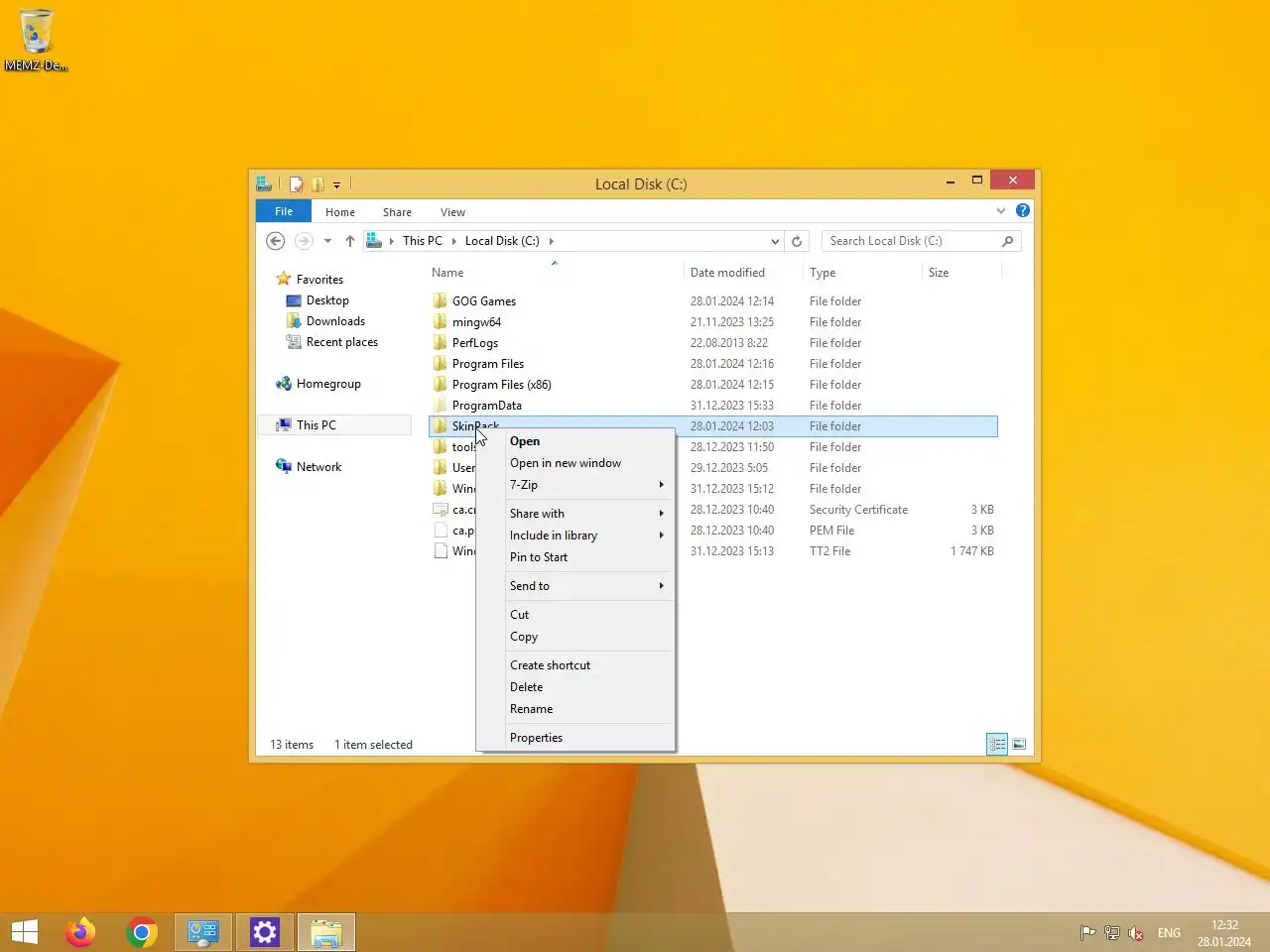Image resolution: width=1270 pixels, height=952 pixels.
Task: Go up one level with the Up arrow
Action: [349, 241]
